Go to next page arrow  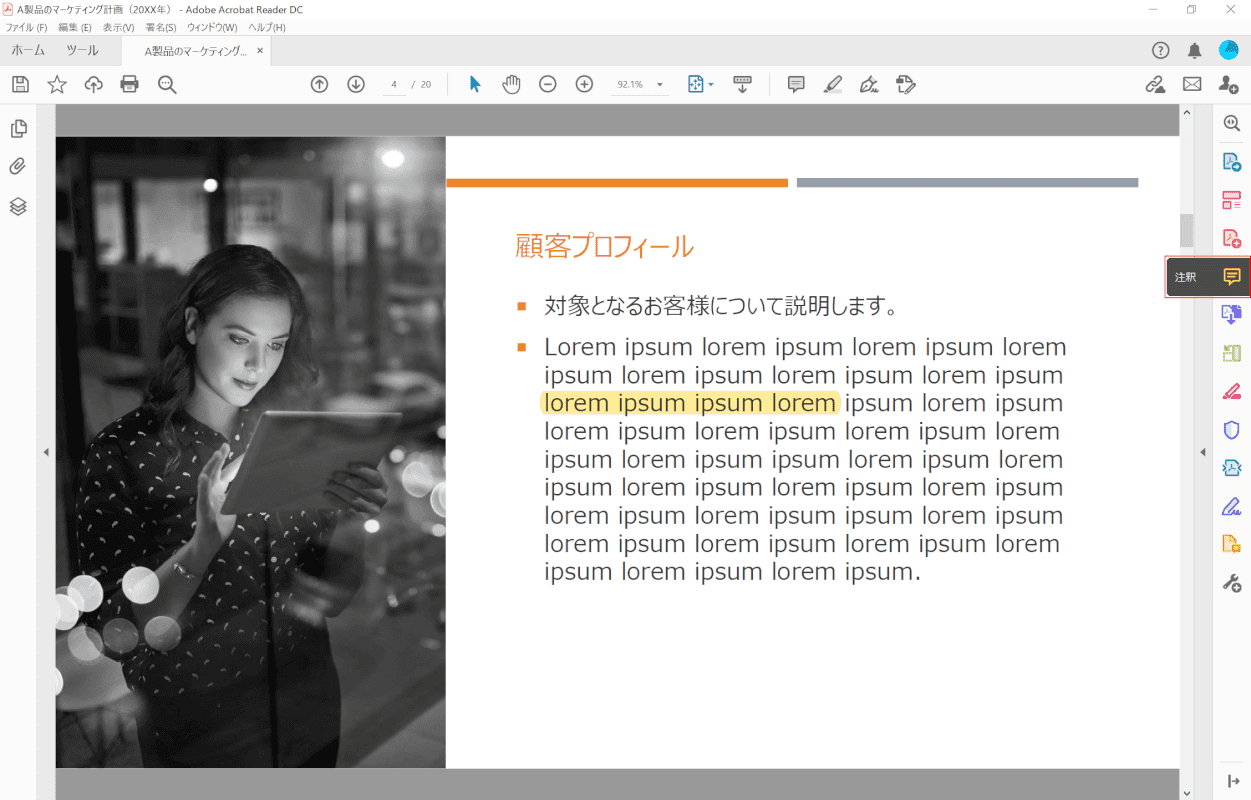point(356,84)
